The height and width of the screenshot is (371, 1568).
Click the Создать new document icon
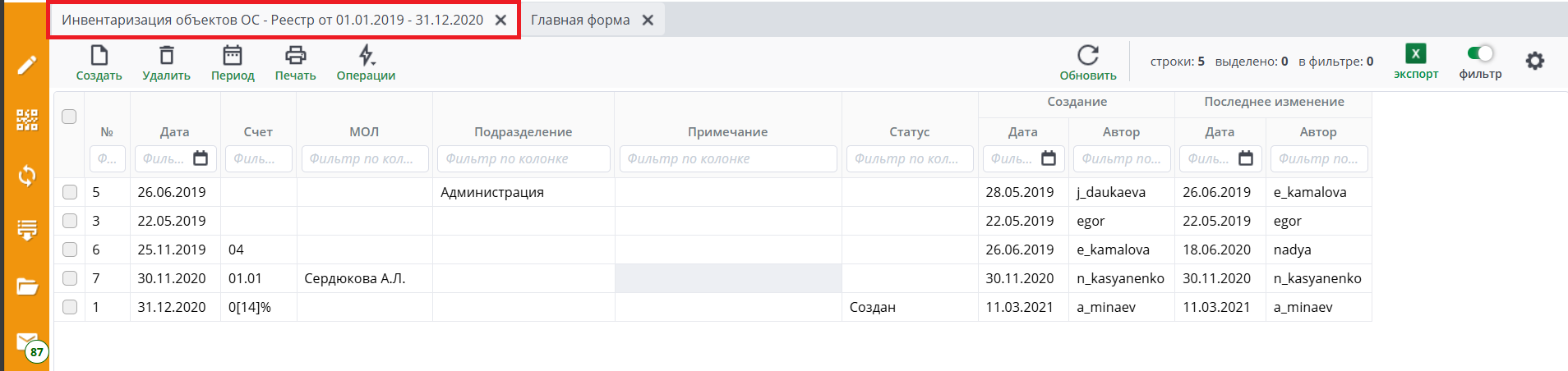tap(99, 56)
